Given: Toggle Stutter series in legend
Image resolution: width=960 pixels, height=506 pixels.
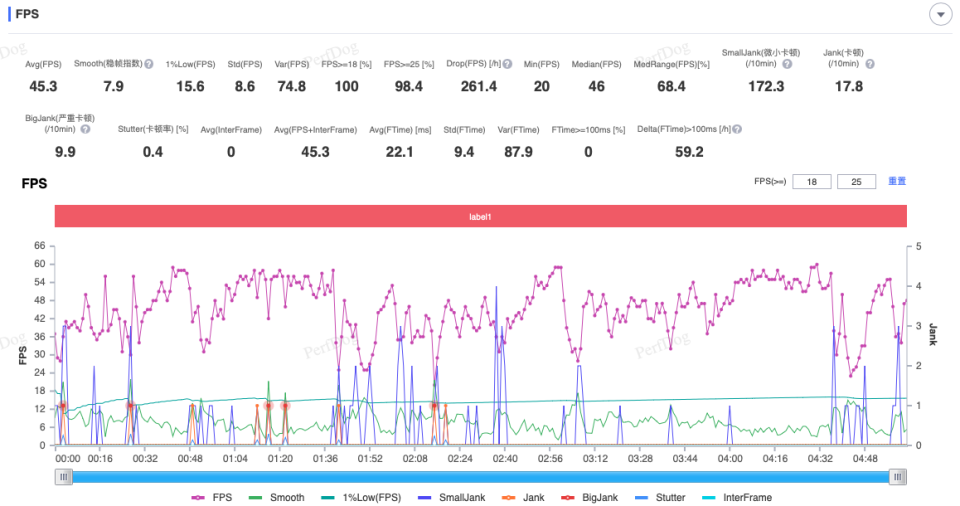Looking at the screenshot, I should tap(660, 497).
